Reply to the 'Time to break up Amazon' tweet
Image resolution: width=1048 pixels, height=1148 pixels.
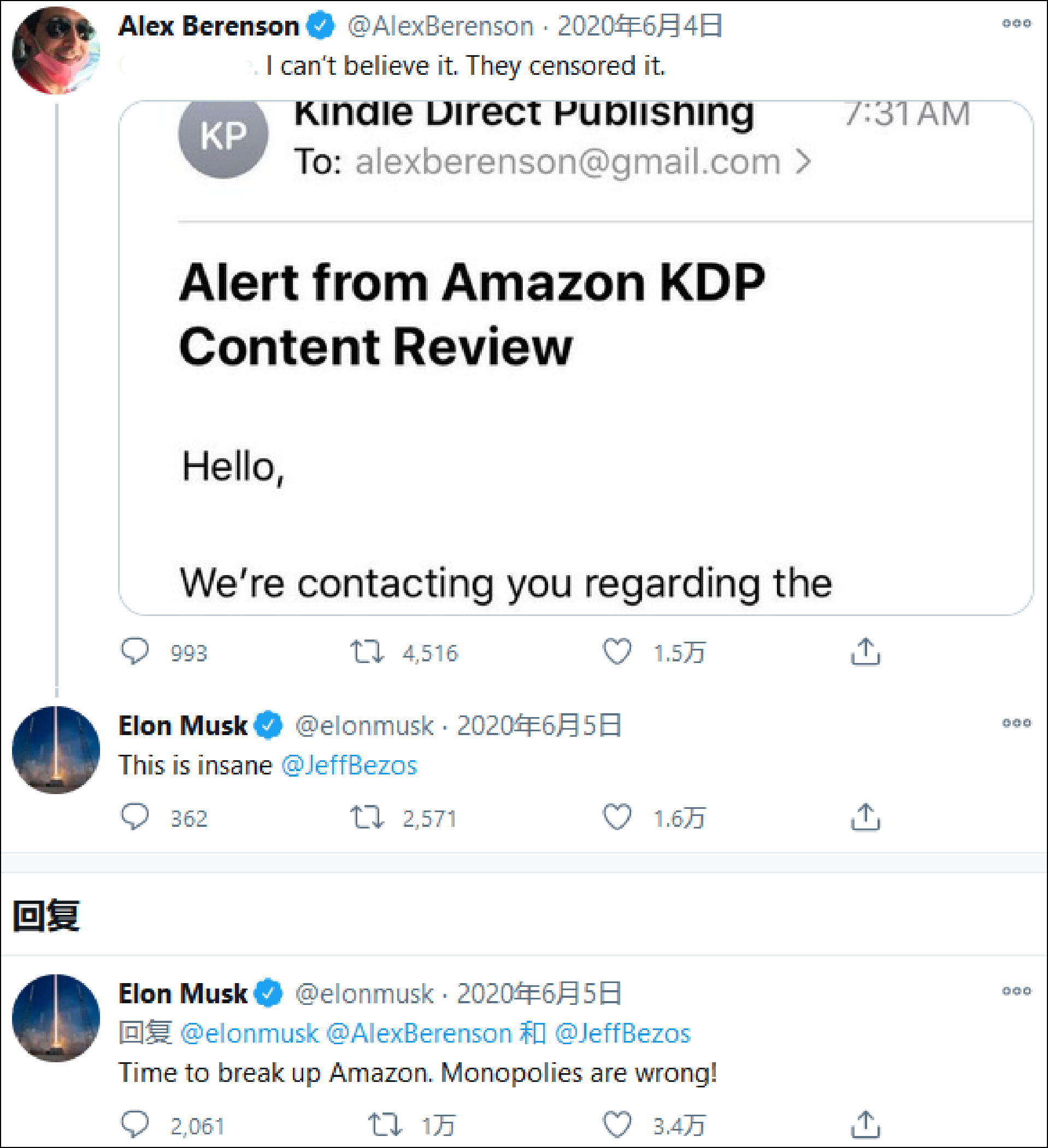click(135, 1125)
